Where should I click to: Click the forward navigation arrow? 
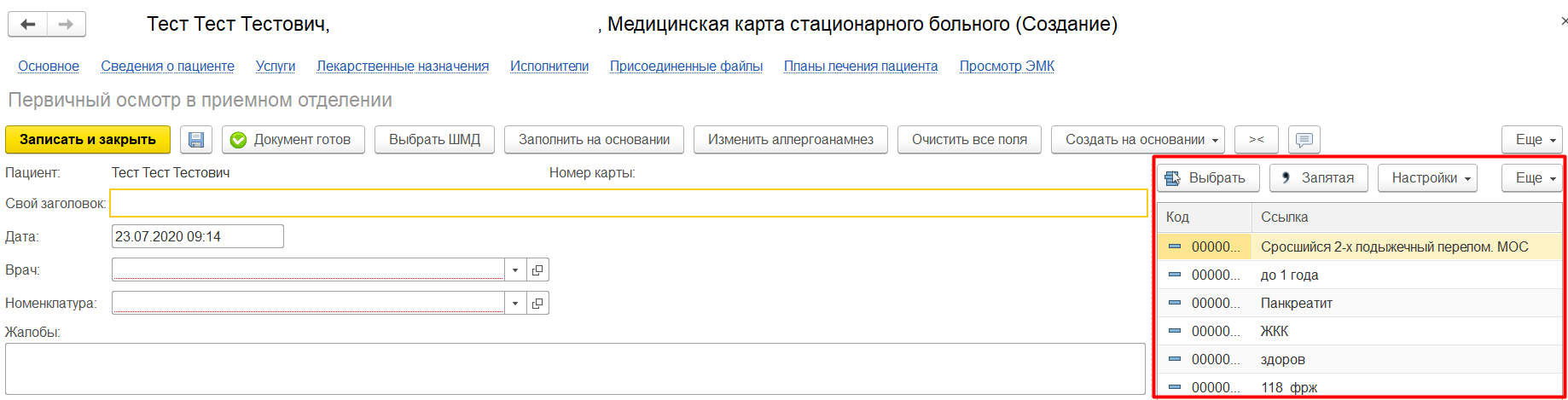[66, 25]
